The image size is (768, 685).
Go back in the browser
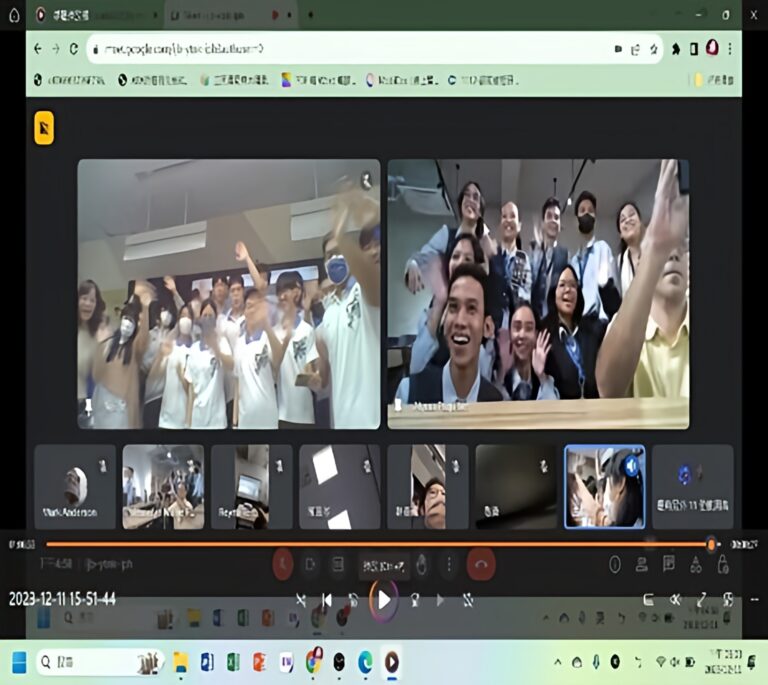38,48
